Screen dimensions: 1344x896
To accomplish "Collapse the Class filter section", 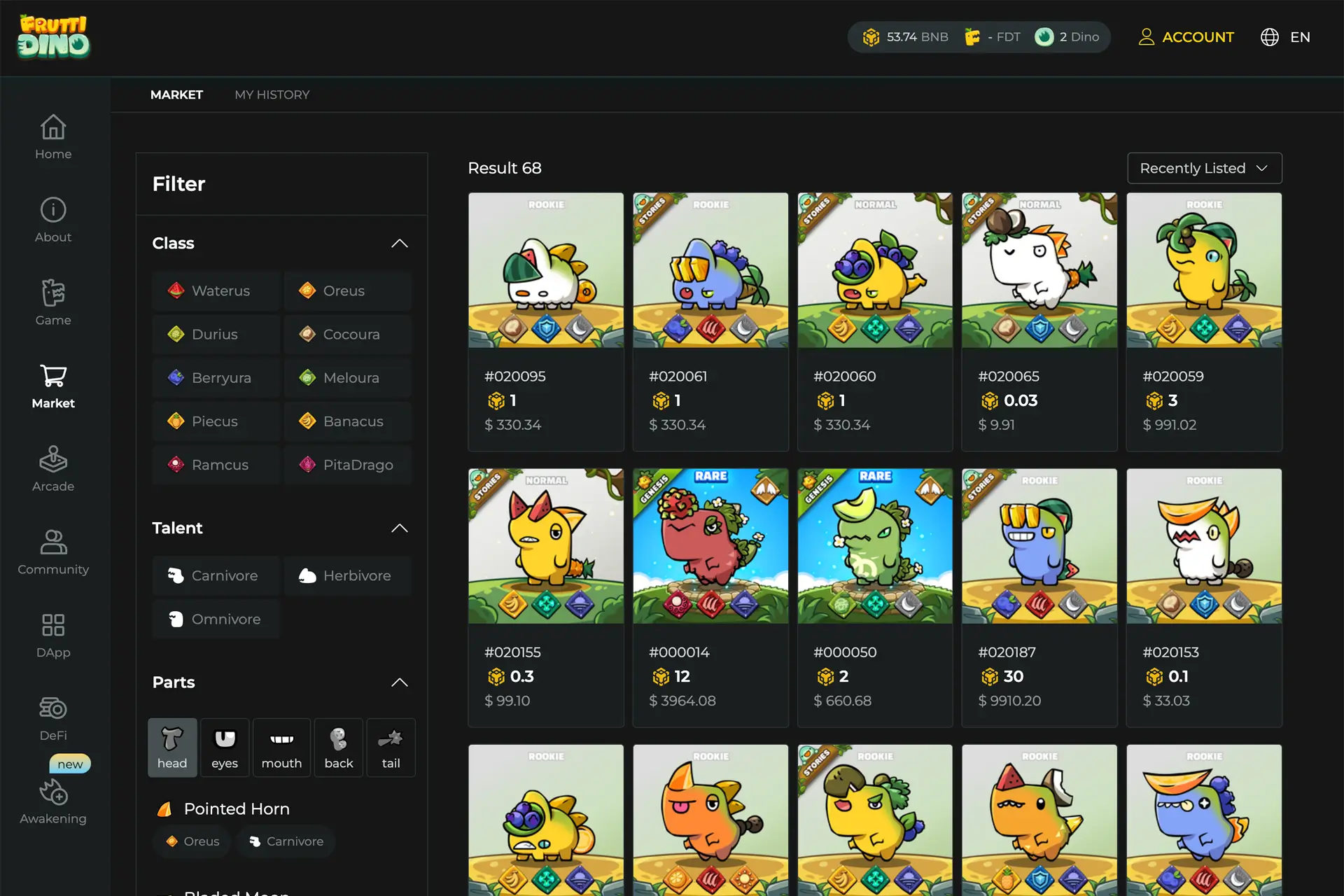I will [x=399, y=244].
